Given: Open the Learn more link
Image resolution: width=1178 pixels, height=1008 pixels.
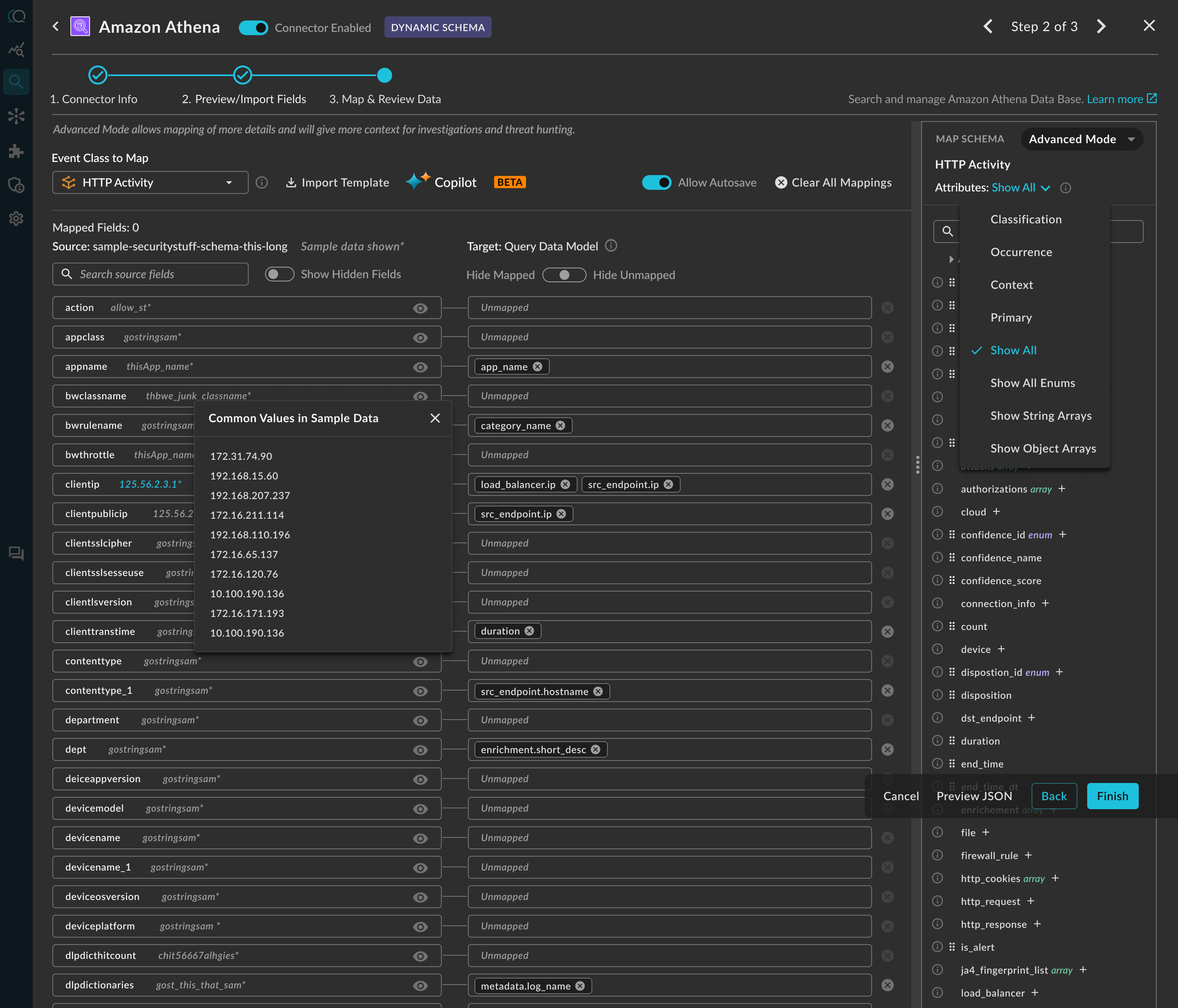Looking at the screenshot, I should [x=1122, y=99].
